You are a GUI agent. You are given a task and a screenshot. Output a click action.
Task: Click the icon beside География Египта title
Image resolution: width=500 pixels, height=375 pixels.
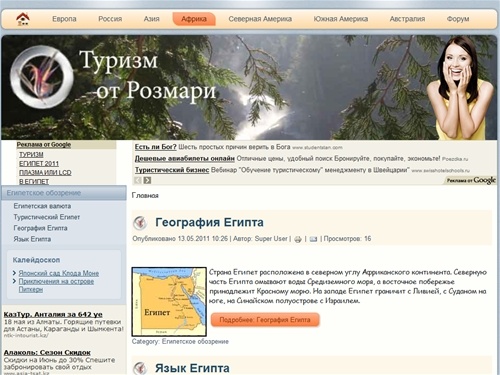coord(140,223)
